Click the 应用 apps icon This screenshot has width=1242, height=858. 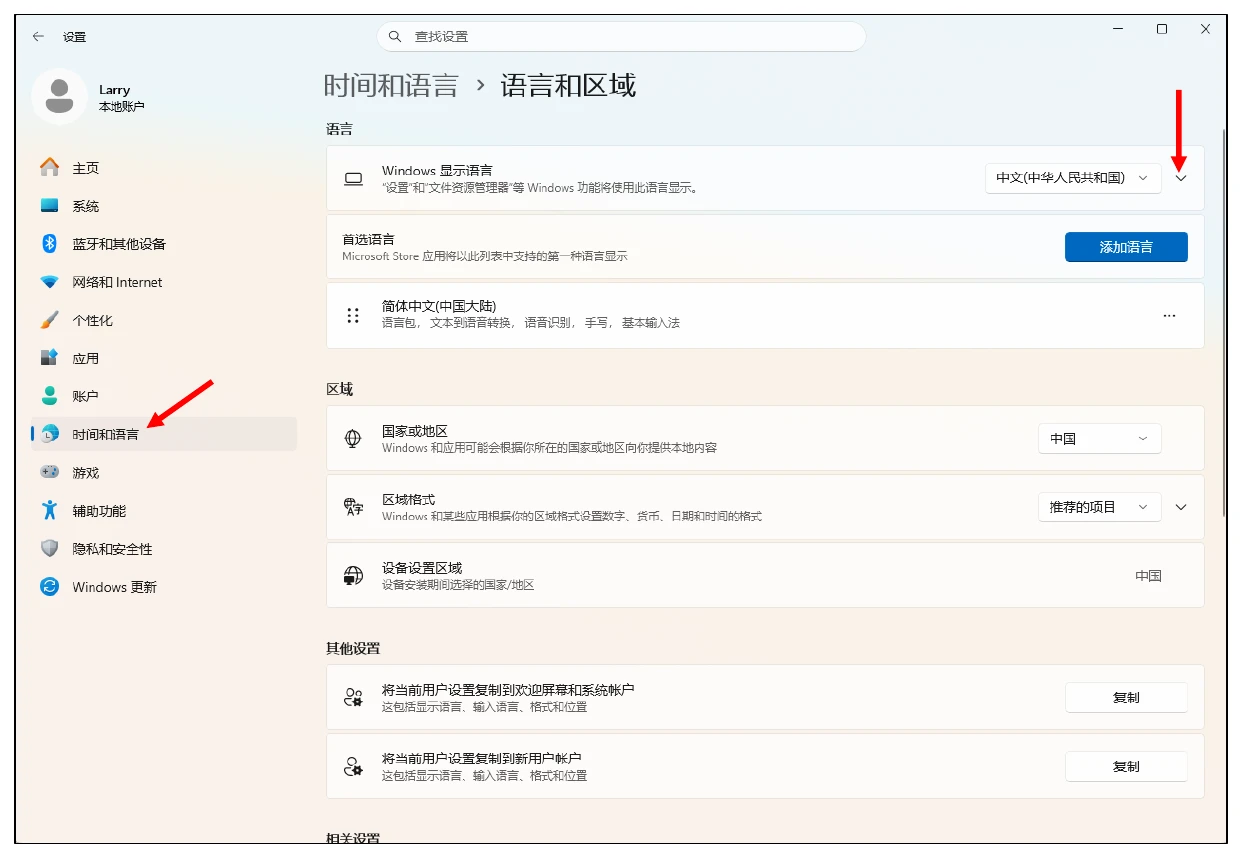click(x=49, y=358)
